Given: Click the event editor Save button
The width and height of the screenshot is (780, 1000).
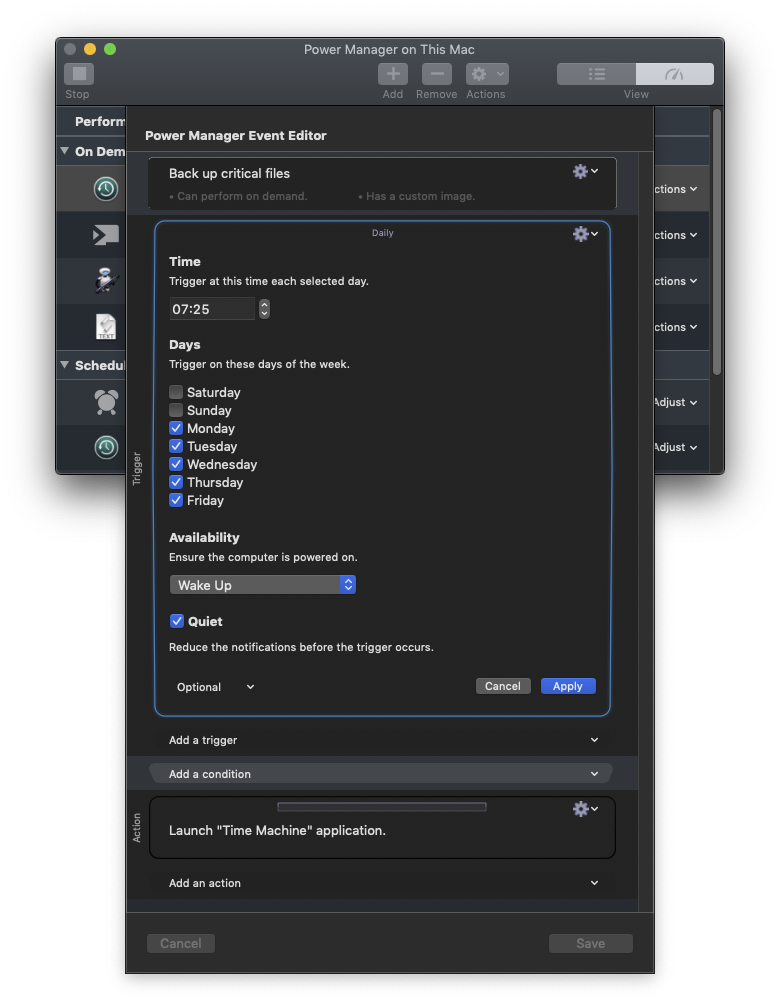Looking at the screenshot, I should point(591,943).
